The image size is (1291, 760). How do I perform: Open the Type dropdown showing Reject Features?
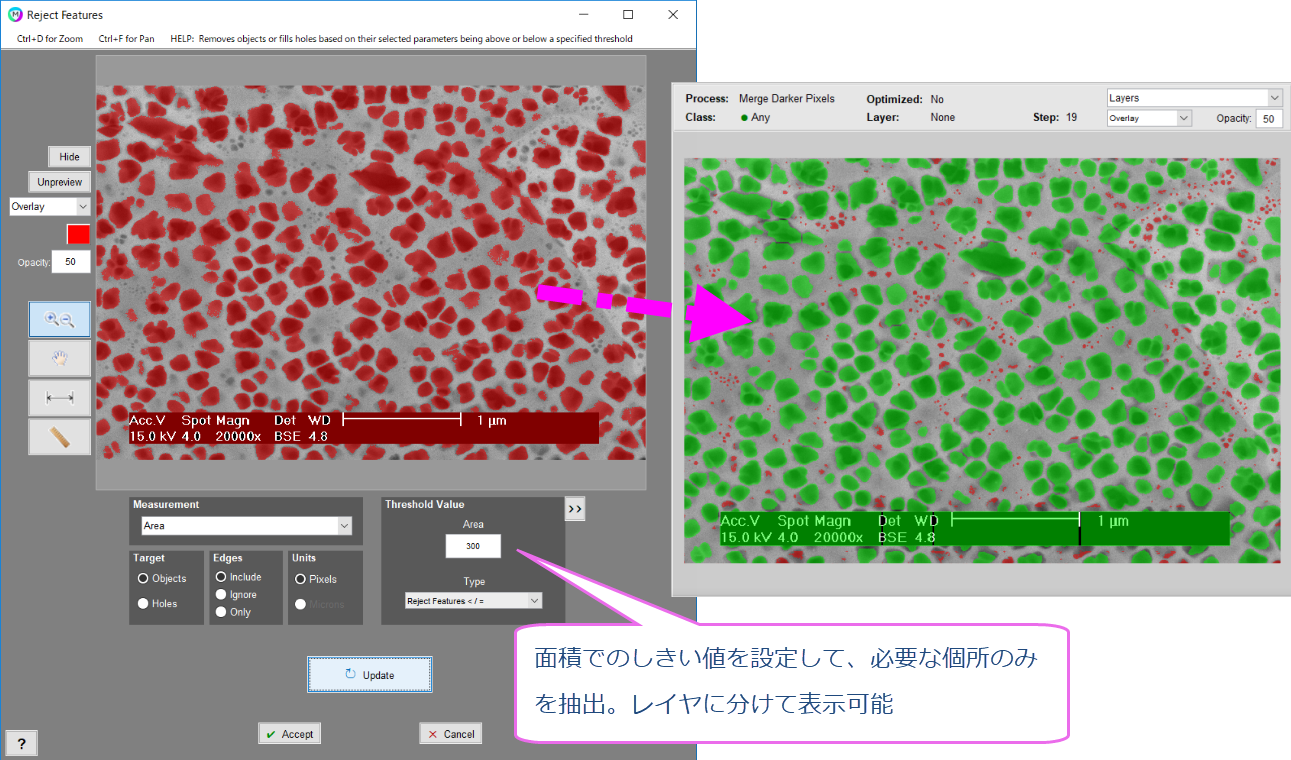[x=471, y=600]
